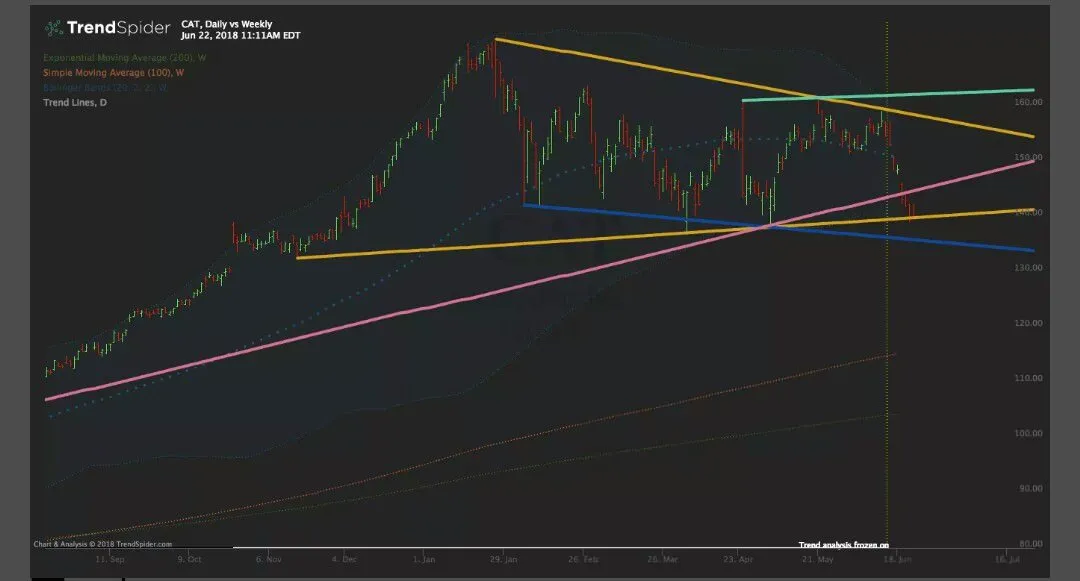
Task: Select the 'CAT, Daily vs Weekly' title
Action: [x=227, y=24]
